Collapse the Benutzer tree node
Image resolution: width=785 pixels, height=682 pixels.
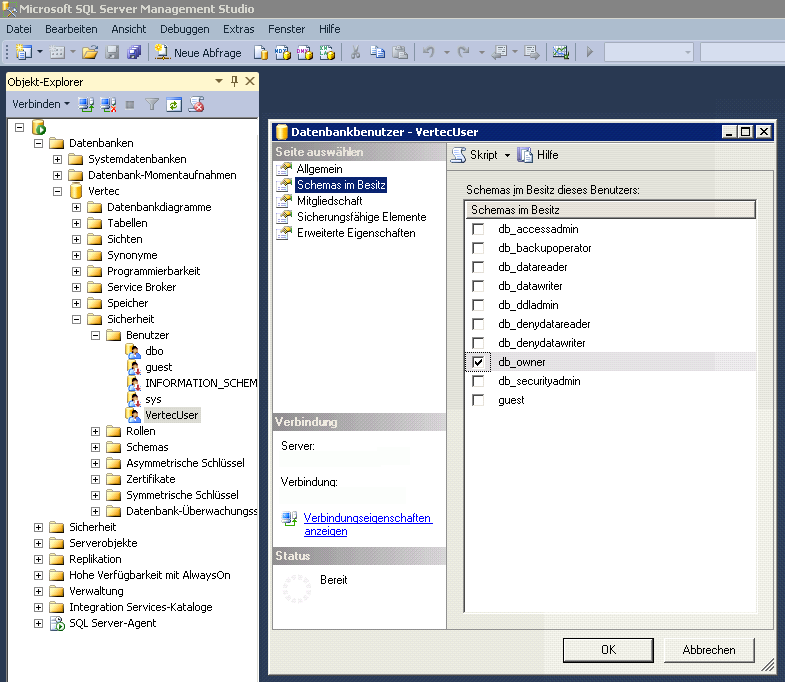point(96,335)
